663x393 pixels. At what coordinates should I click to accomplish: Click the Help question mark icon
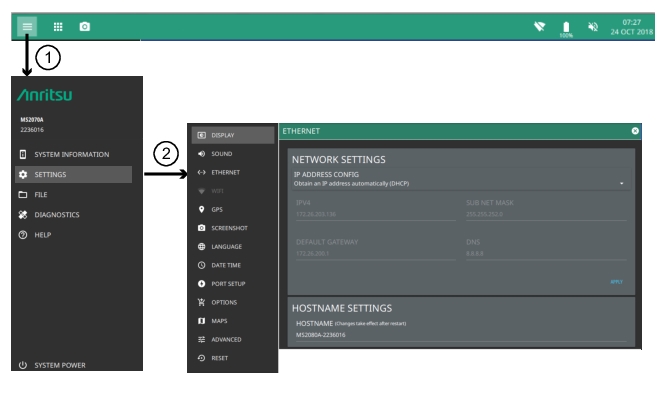23,235
